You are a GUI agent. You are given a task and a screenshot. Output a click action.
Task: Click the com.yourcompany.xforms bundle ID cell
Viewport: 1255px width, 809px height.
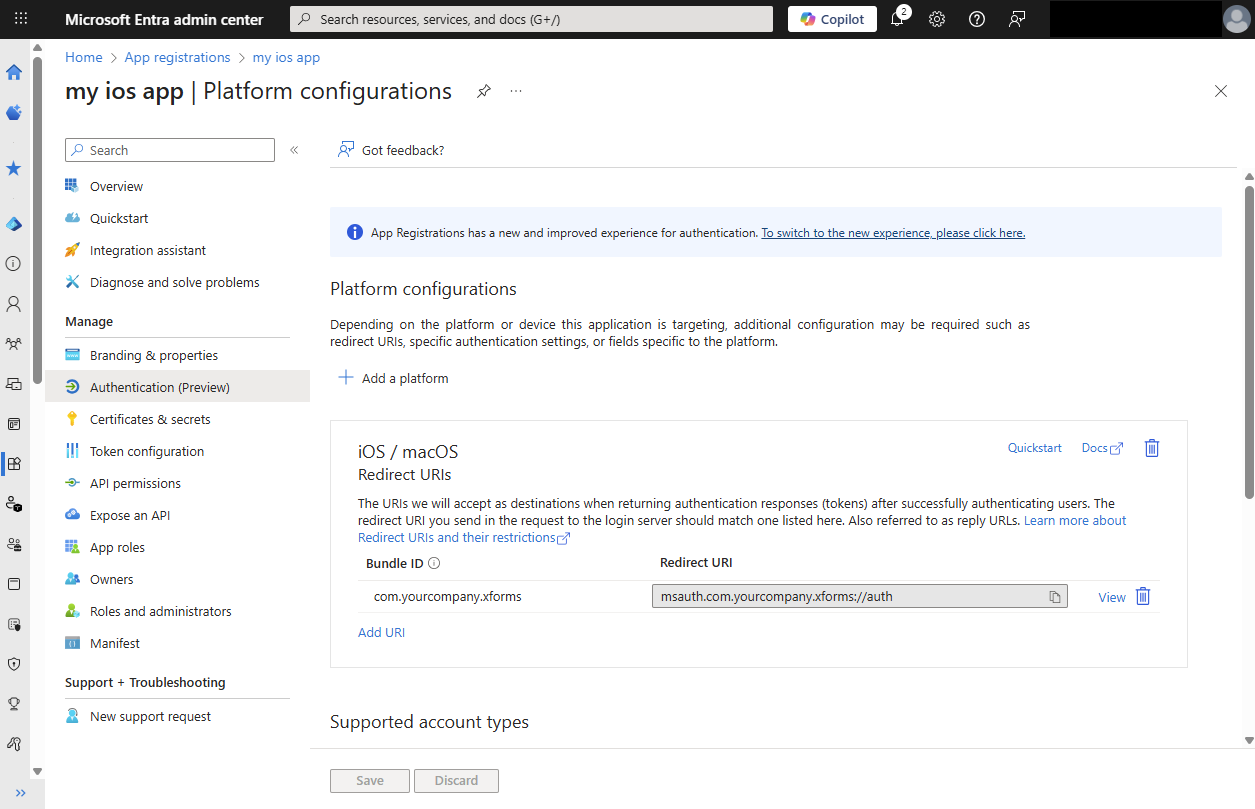tap(448, 597)
